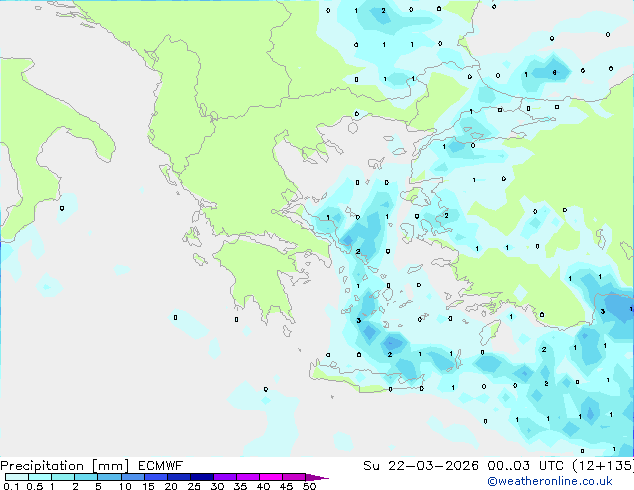Click the '00..03 UTC' time text
Screen dimensions: 634x490
click(525, 466)
